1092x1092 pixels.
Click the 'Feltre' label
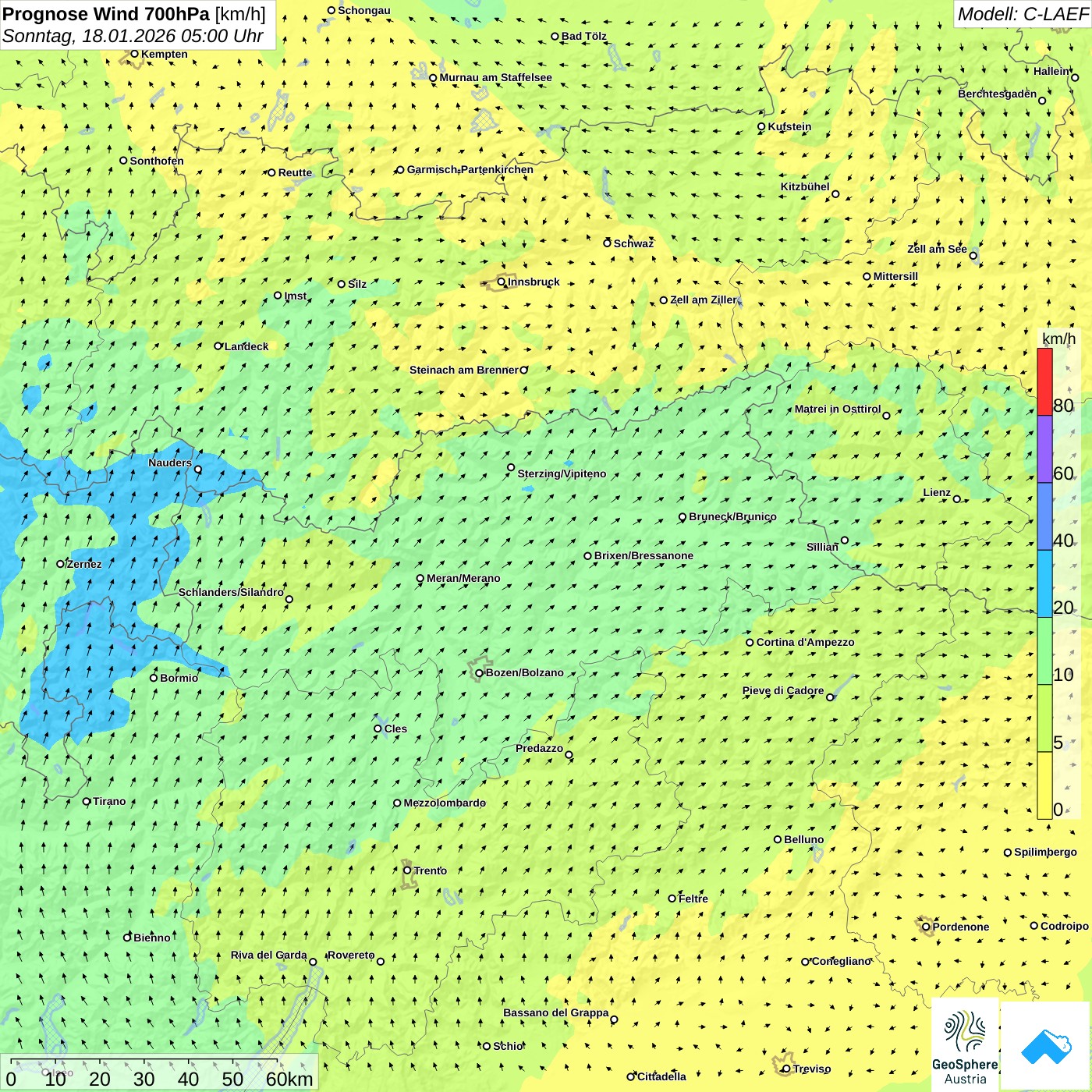coord(693,899)
